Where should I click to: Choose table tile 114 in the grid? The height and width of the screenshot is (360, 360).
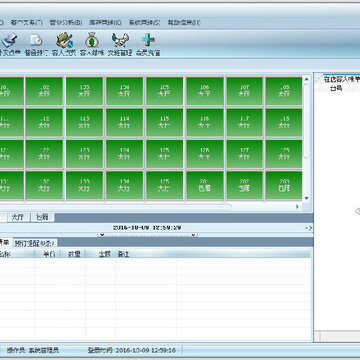pyautogui.click(x=125, y=122)
